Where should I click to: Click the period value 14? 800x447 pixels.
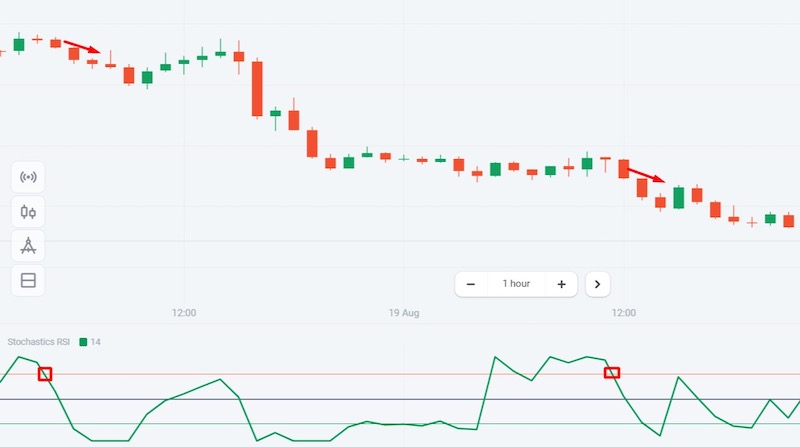click(96, 342)
